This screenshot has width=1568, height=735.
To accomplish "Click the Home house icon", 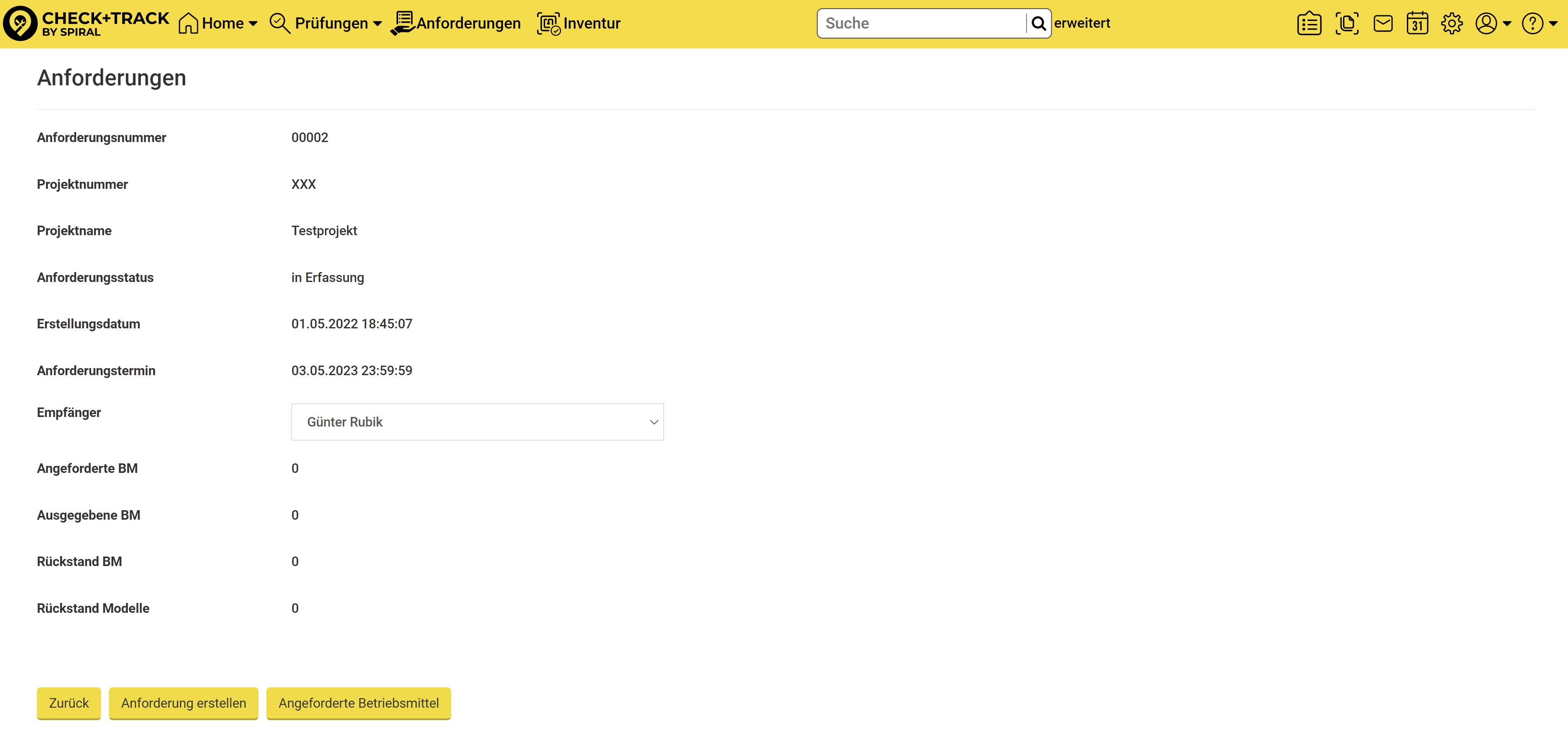I will 188,23.
